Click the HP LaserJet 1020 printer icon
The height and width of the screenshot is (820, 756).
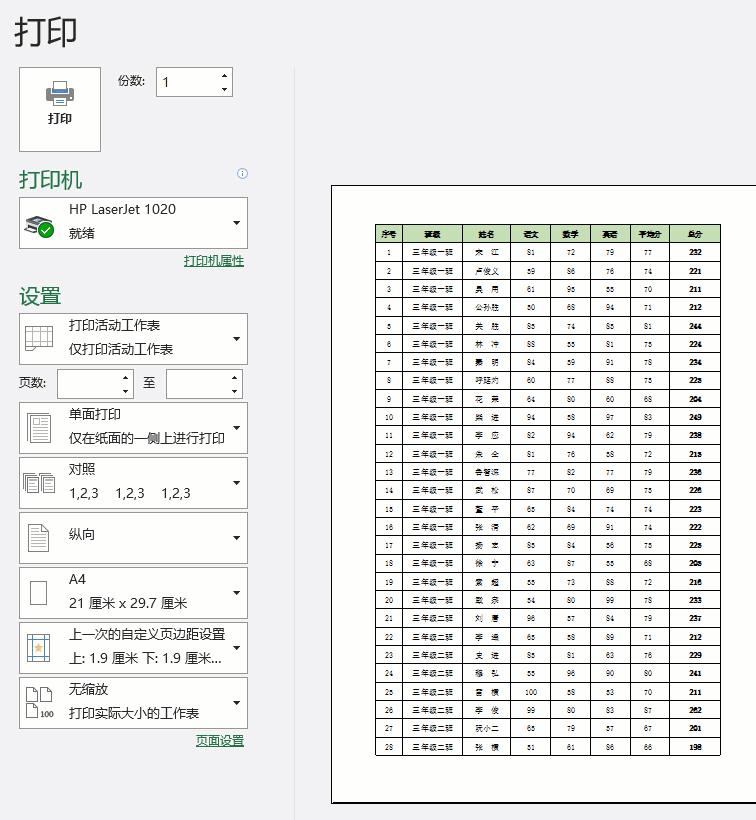point(39,226)
